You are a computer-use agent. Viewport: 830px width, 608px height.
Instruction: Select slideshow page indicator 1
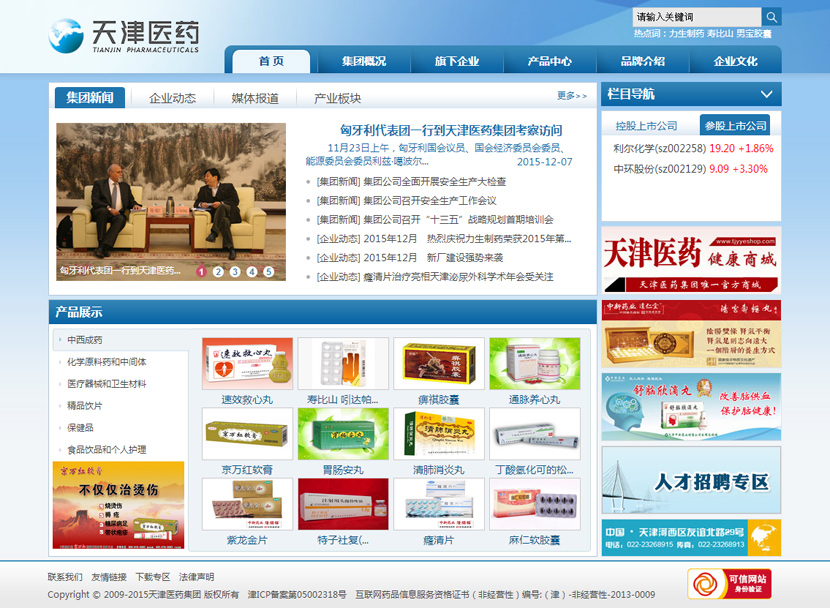tap(201, 271)
